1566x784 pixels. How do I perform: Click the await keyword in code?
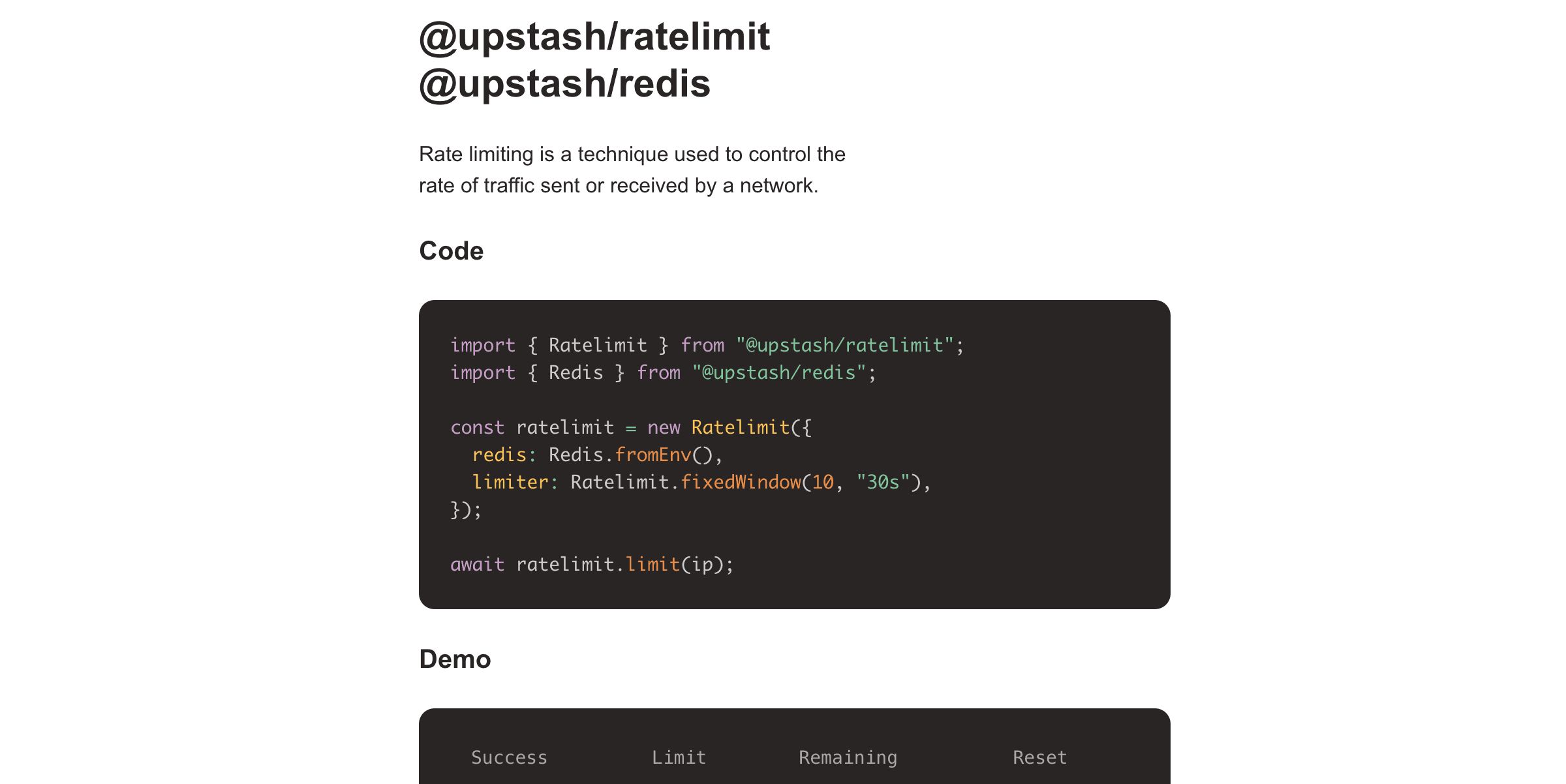pos(478,564)
